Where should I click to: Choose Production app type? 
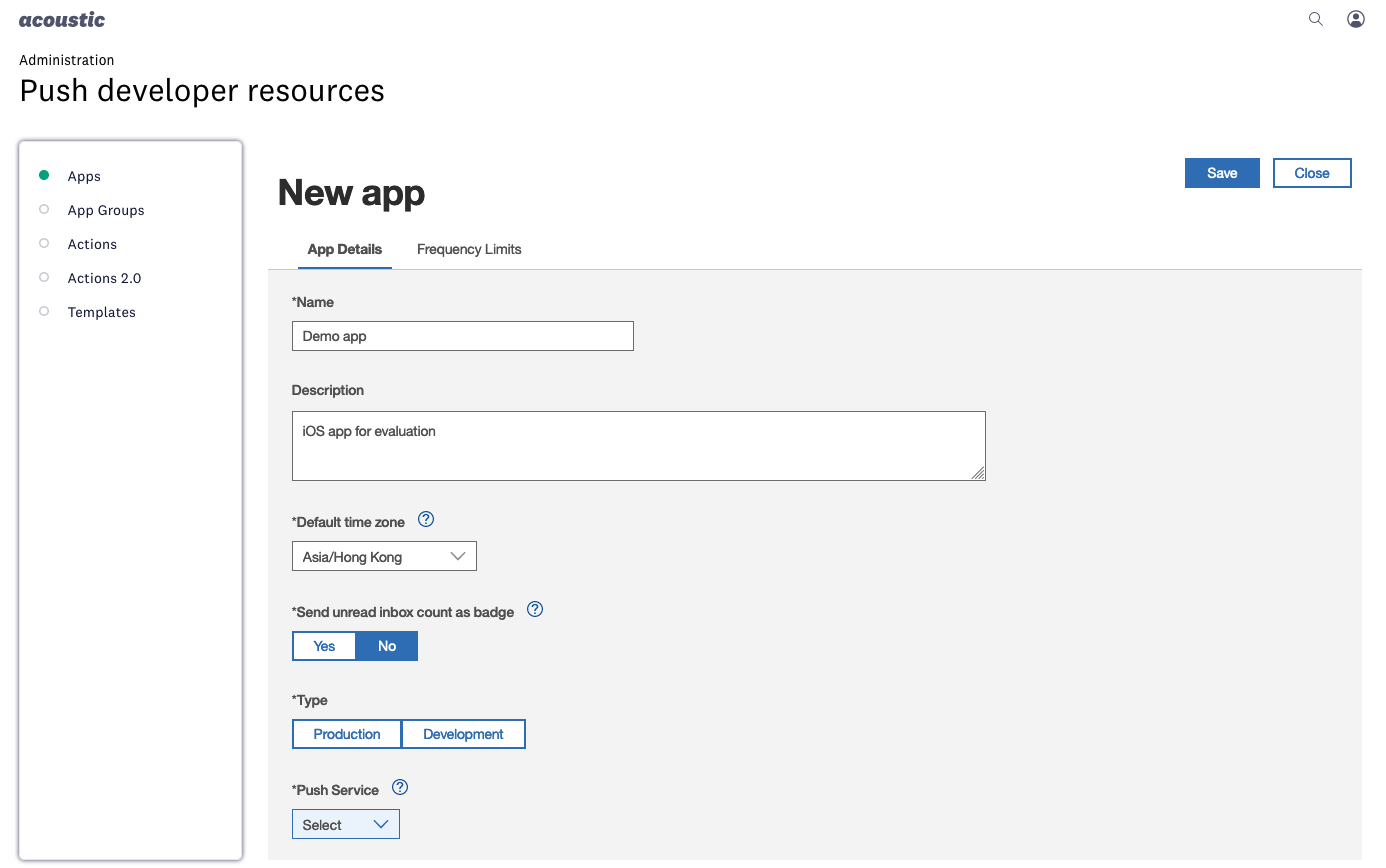click(347, 734)
